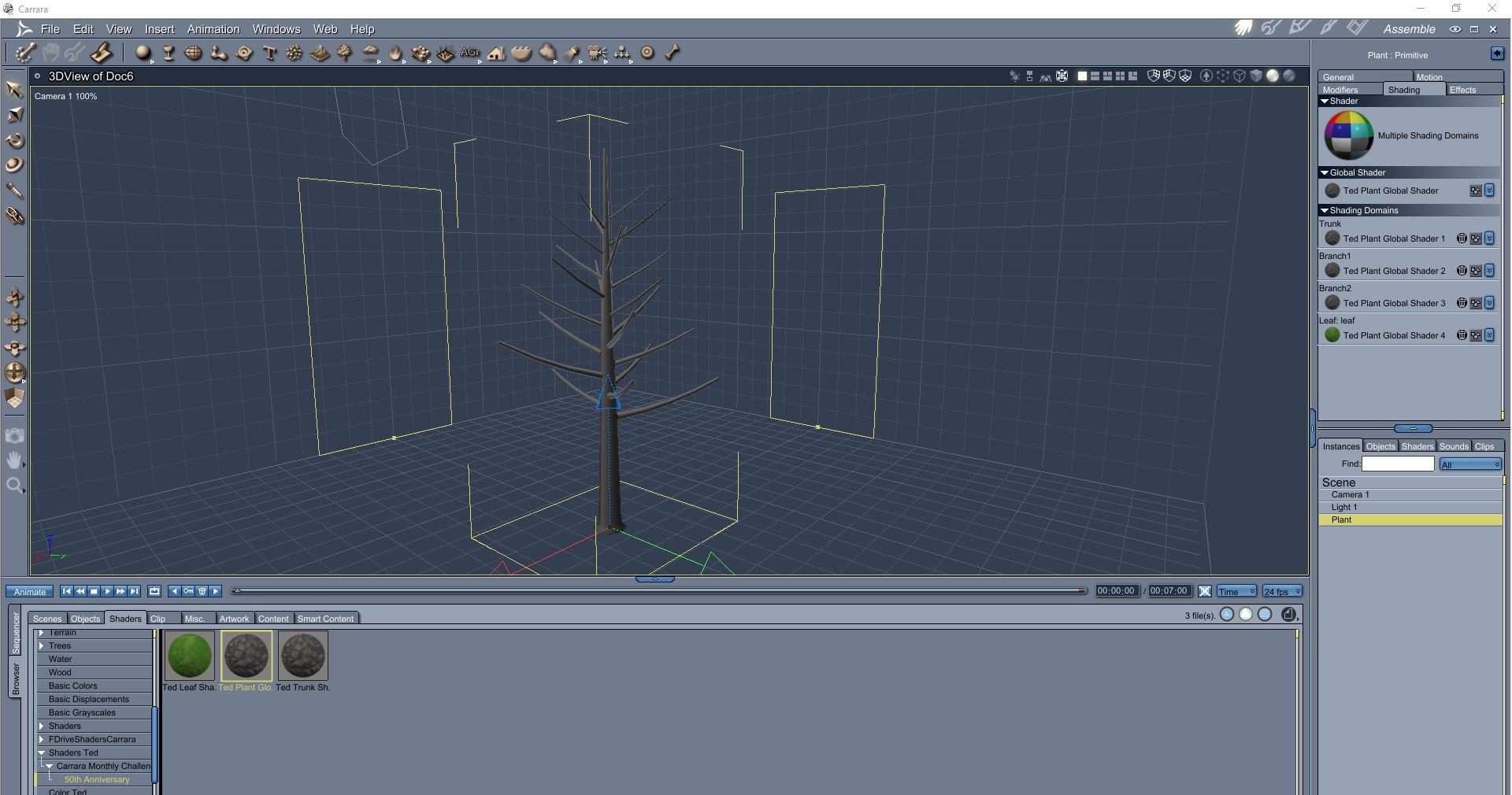This screenshot has height=795, width=1512.
Task: Toggle the timeline loop button
Action: pyautogui.click(x=154, y=591)
